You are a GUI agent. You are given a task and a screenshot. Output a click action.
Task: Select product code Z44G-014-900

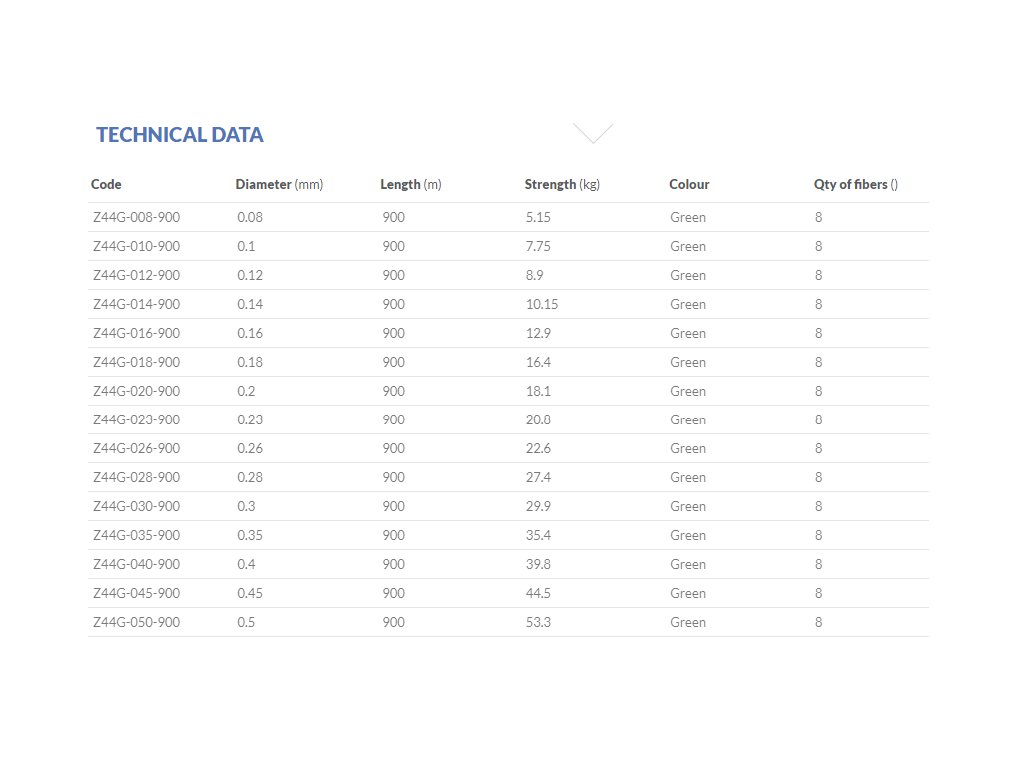136,304
